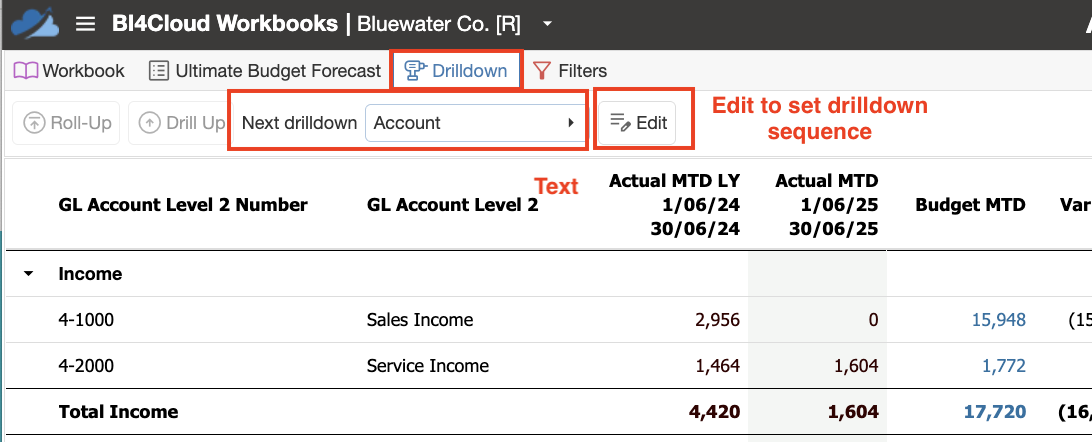Screen dimensions: 1092x442
Task: Click the Sales Income Actual MTD value 0
Action: point(873,320)
